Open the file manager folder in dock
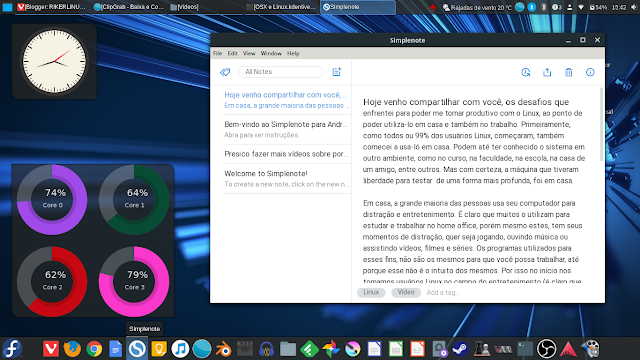 288,349
